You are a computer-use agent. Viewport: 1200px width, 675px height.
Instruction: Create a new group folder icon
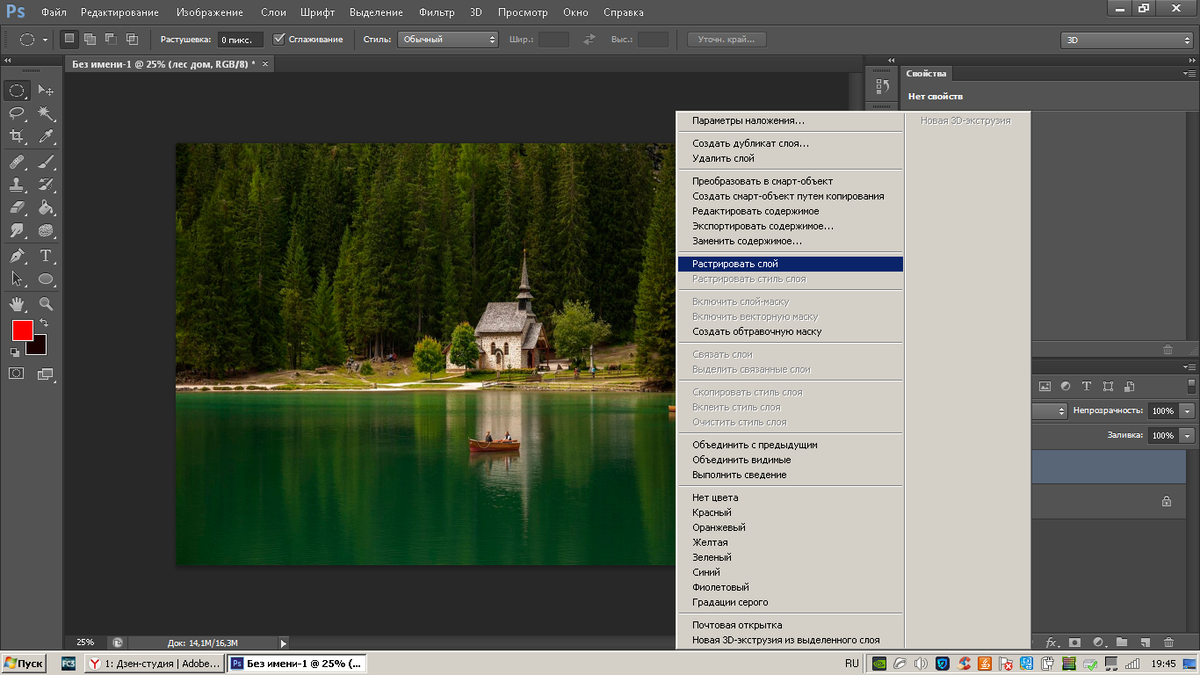click(1122, 642)
